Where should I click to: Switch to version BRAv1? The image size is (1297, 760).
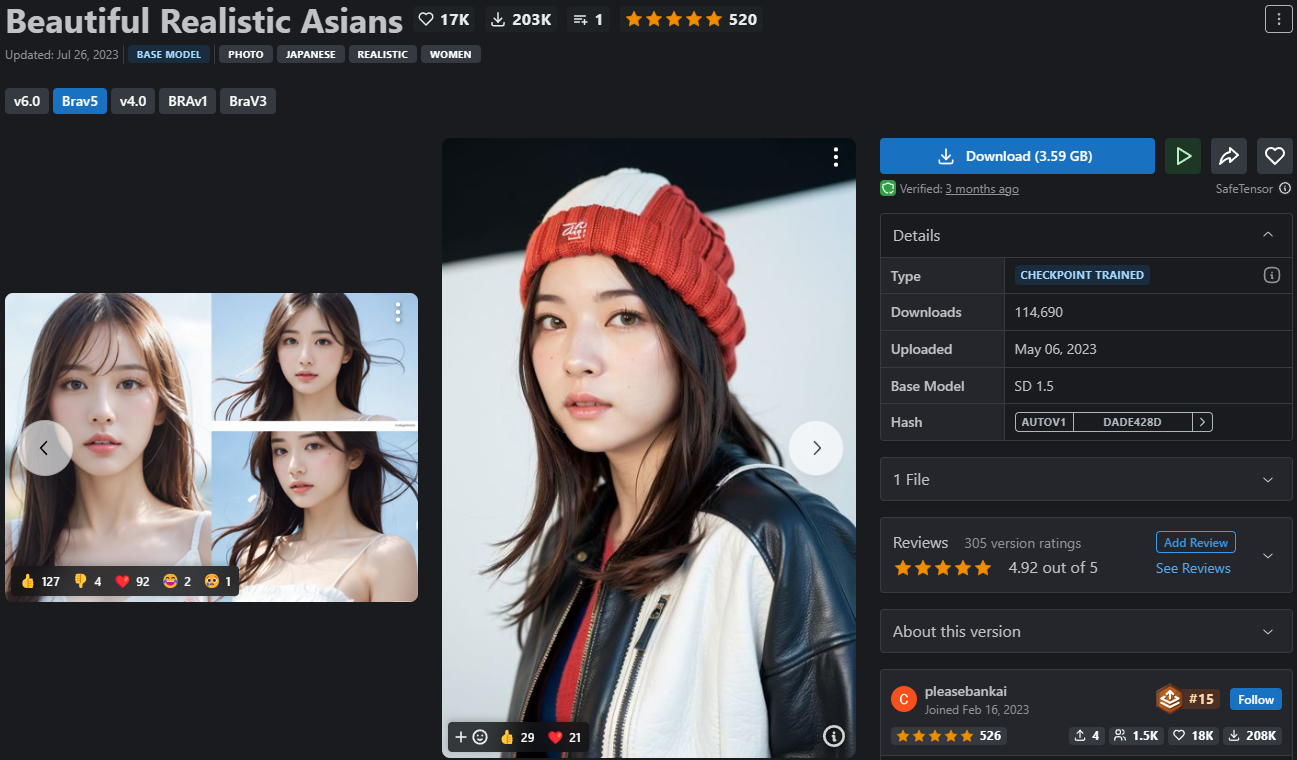coord(188,101)
